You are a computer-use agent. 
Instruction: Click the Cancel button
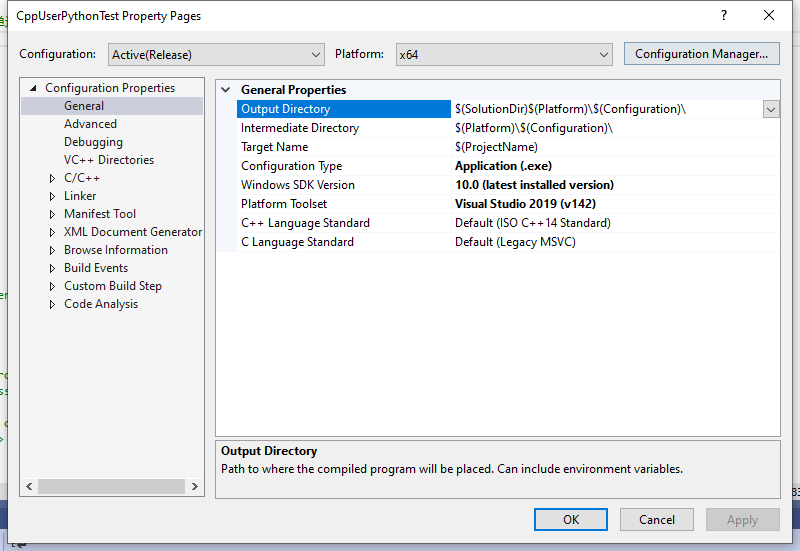[x=657, y=519]
